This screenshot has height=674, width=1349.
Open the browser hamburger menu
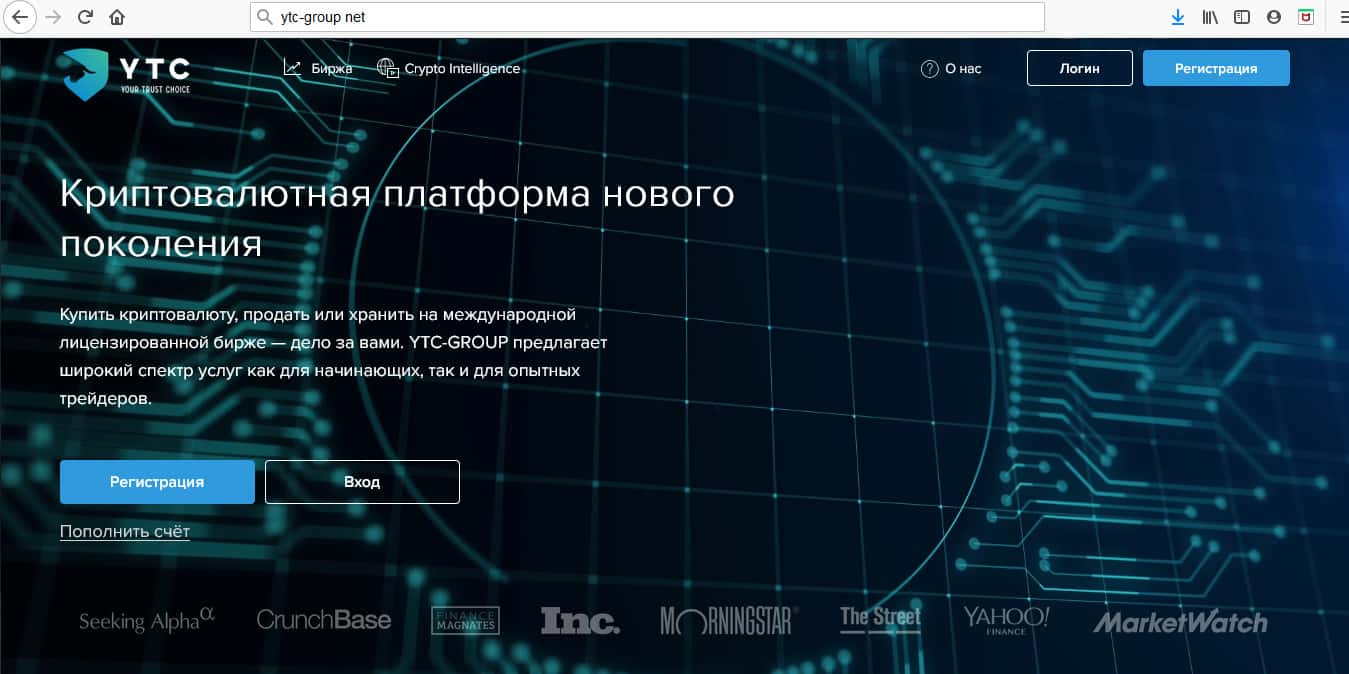pyautogui.click(x=1342, y=17)
